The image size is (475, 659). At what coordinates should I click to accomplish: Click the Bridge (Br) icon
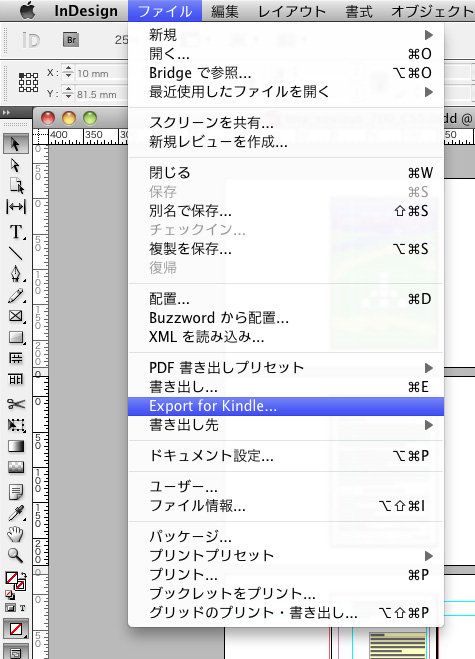(x=71, y=40)
